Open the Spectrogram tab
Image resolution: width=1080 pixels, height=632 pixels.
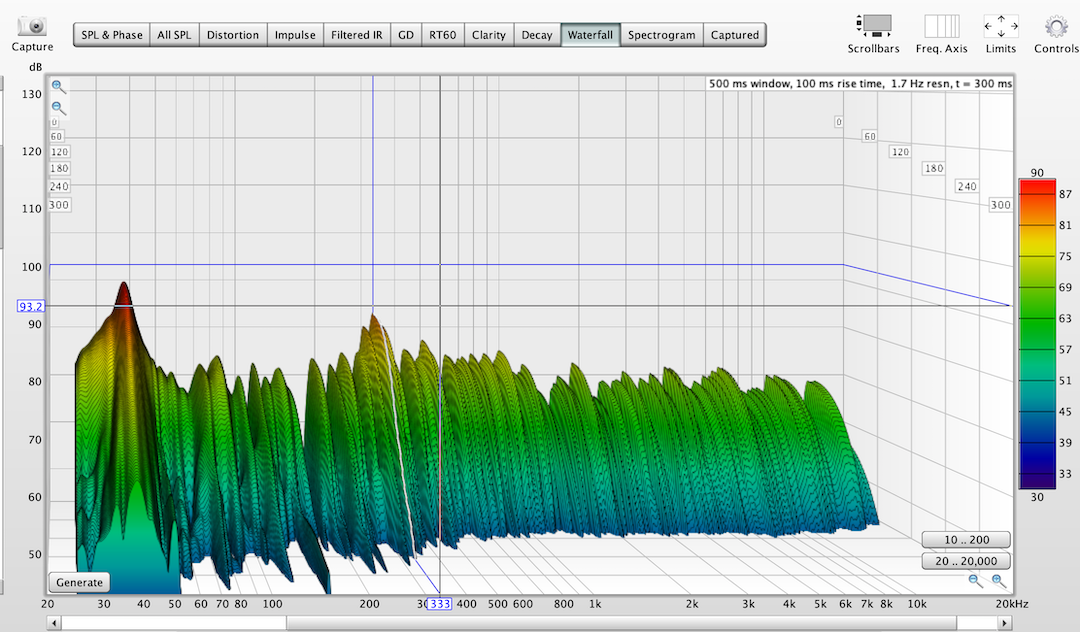(x=661, y=35)
